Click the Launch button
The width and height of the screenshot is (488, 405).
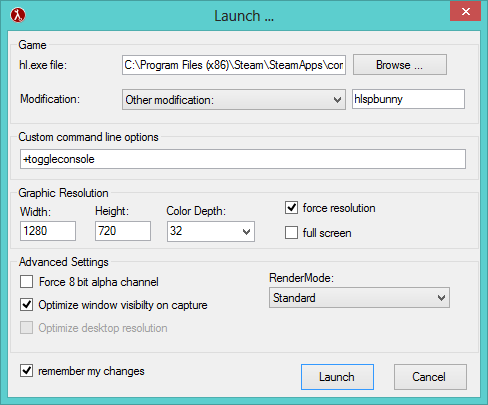[337, 377]
